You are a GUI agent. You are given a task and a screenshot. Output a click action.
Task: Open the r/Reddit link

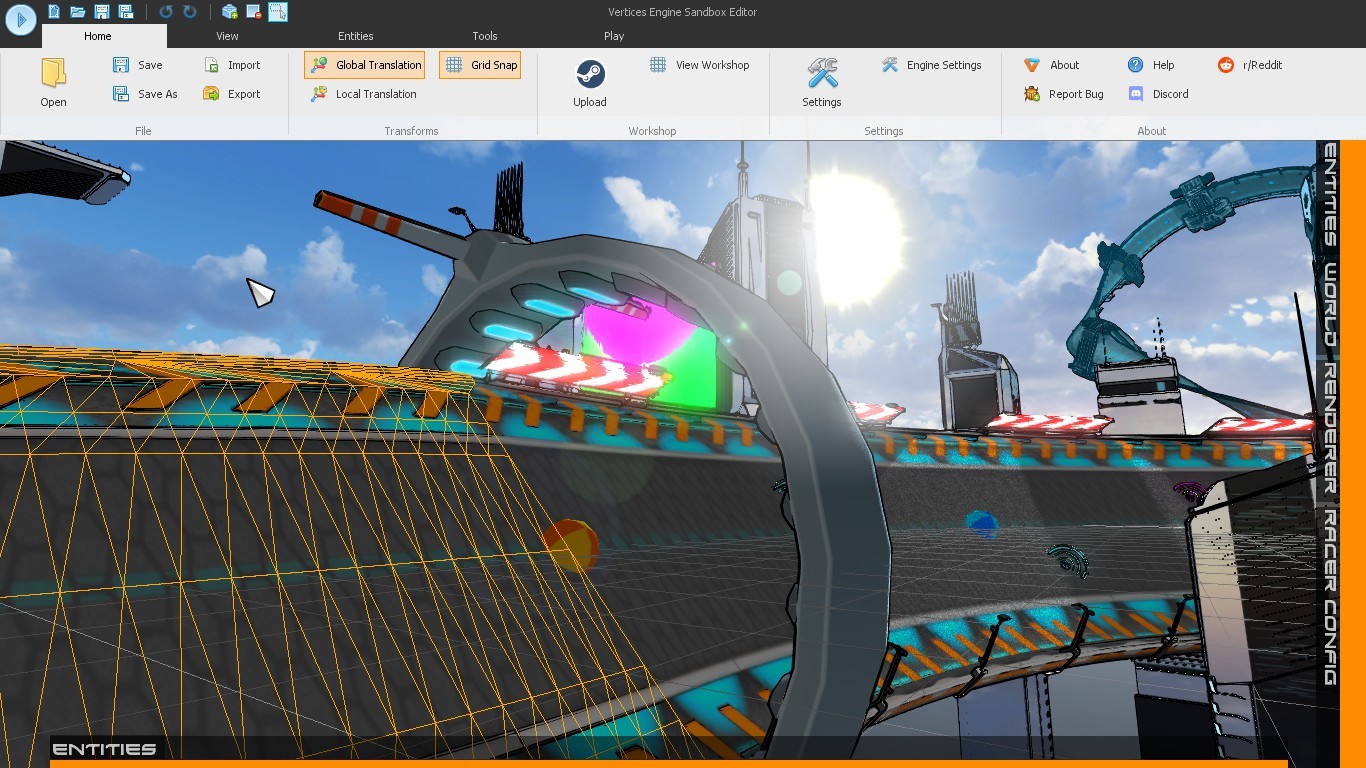pyautogui.click(x=1250, y=65)
